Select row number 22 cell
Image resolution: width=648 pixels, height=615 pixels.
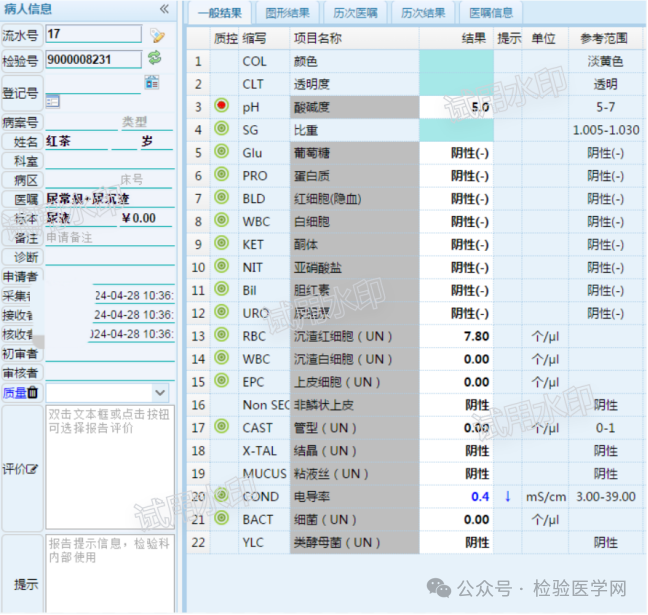coord(198,542)
